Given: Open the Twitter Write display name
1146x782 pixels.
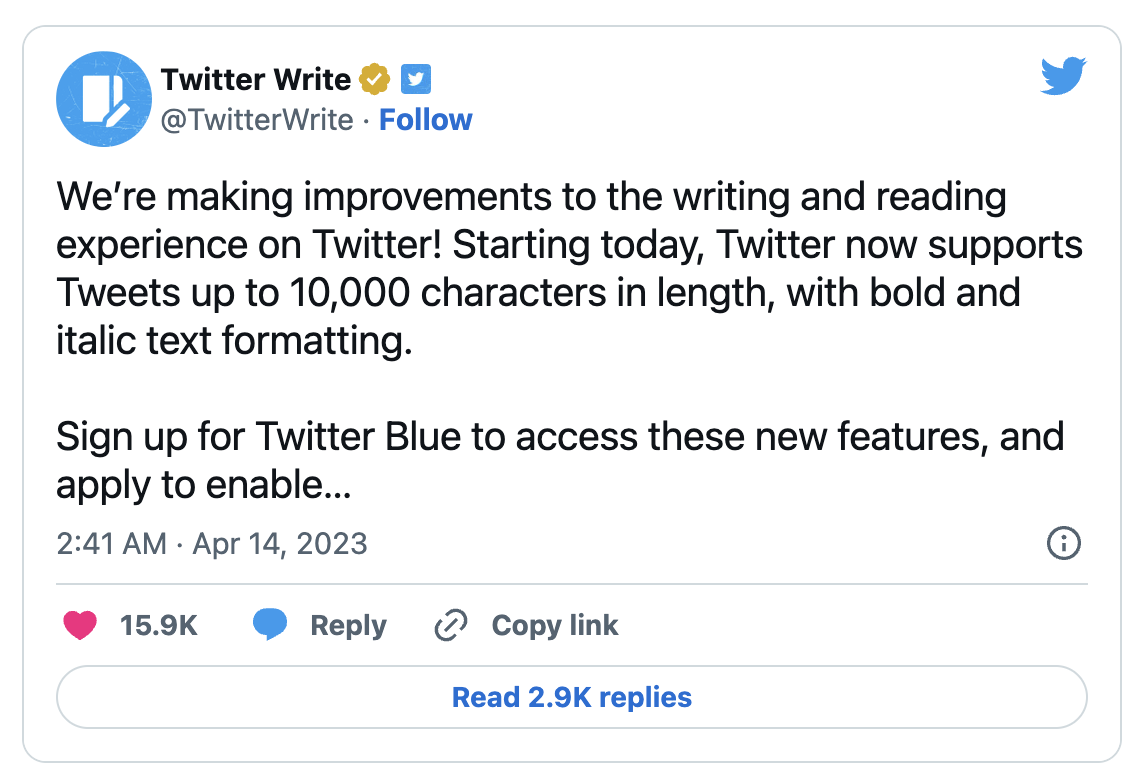Looking at the screenshot, I should tap(256, 79).
